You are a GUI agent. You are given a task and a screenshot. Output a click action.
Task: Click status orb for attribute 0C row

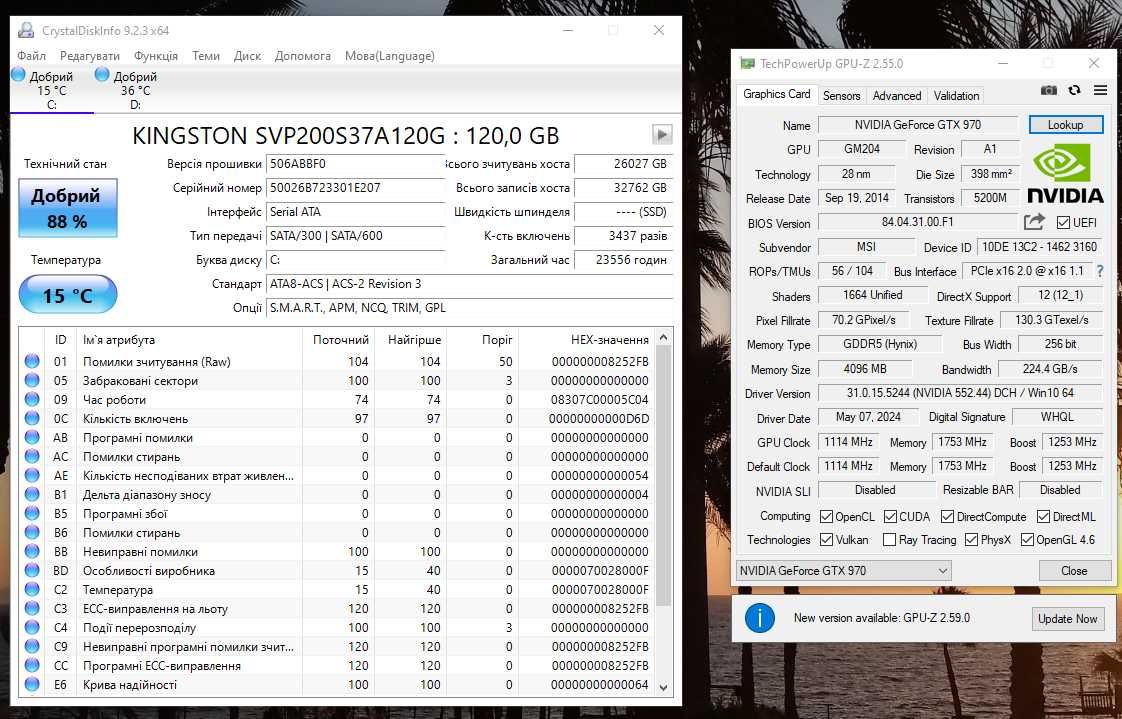click(x=32, y=419)
